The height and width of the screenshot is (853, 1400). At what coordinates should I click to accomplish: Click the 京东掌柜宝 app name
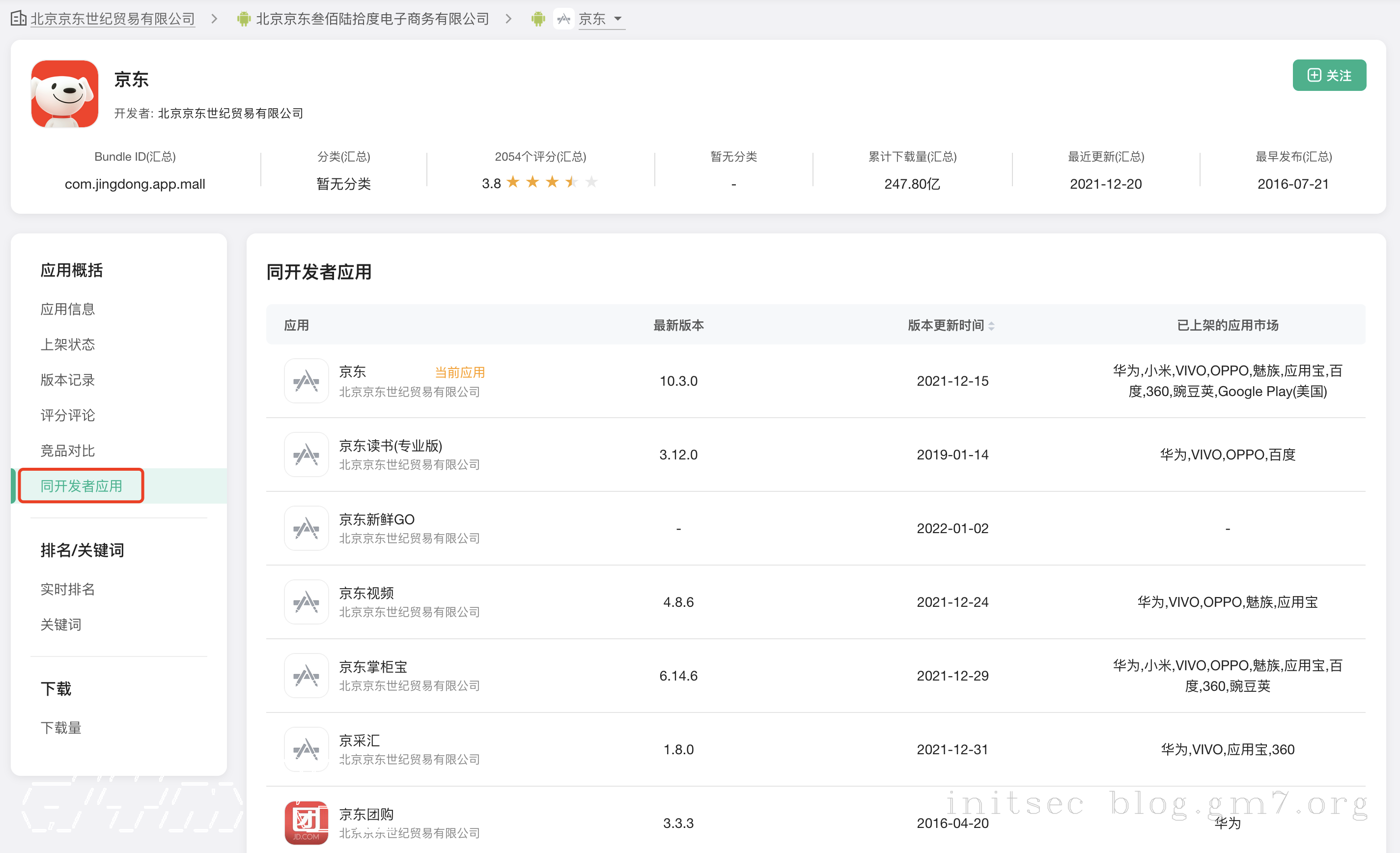tap(373, 666)
